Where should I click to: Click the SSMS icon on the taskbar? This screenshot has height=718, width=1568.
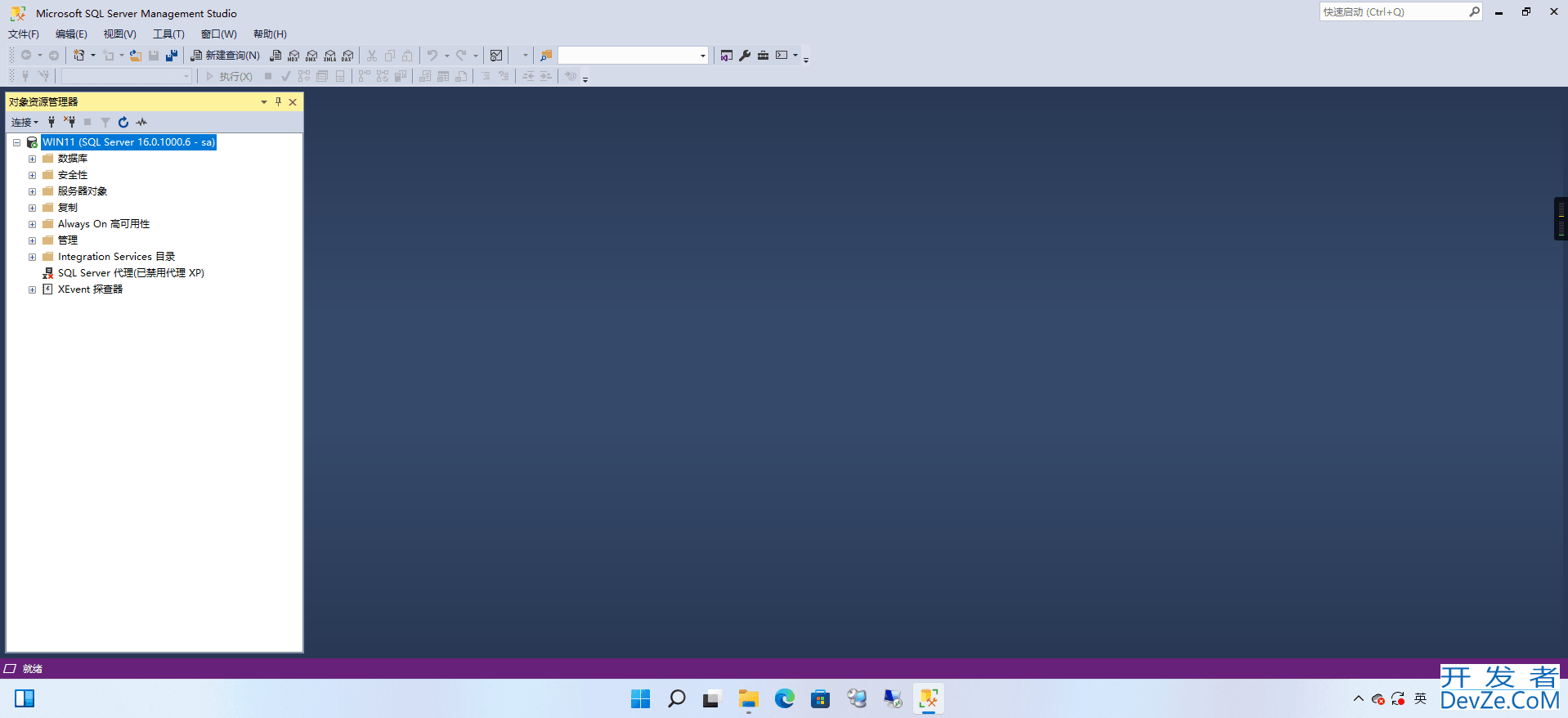click(929, 699)
